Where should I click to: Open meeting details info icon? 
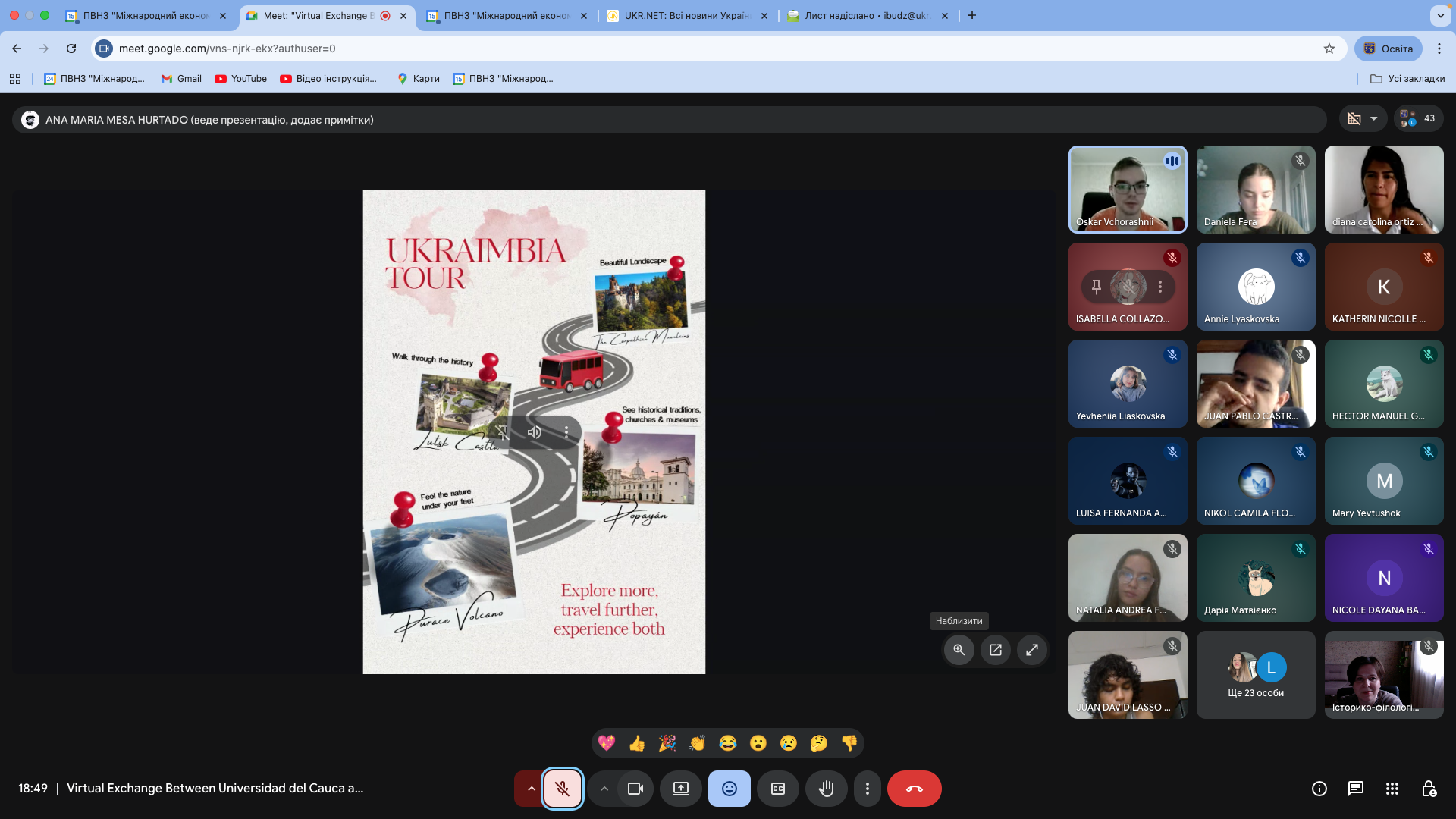(1319, 789)
